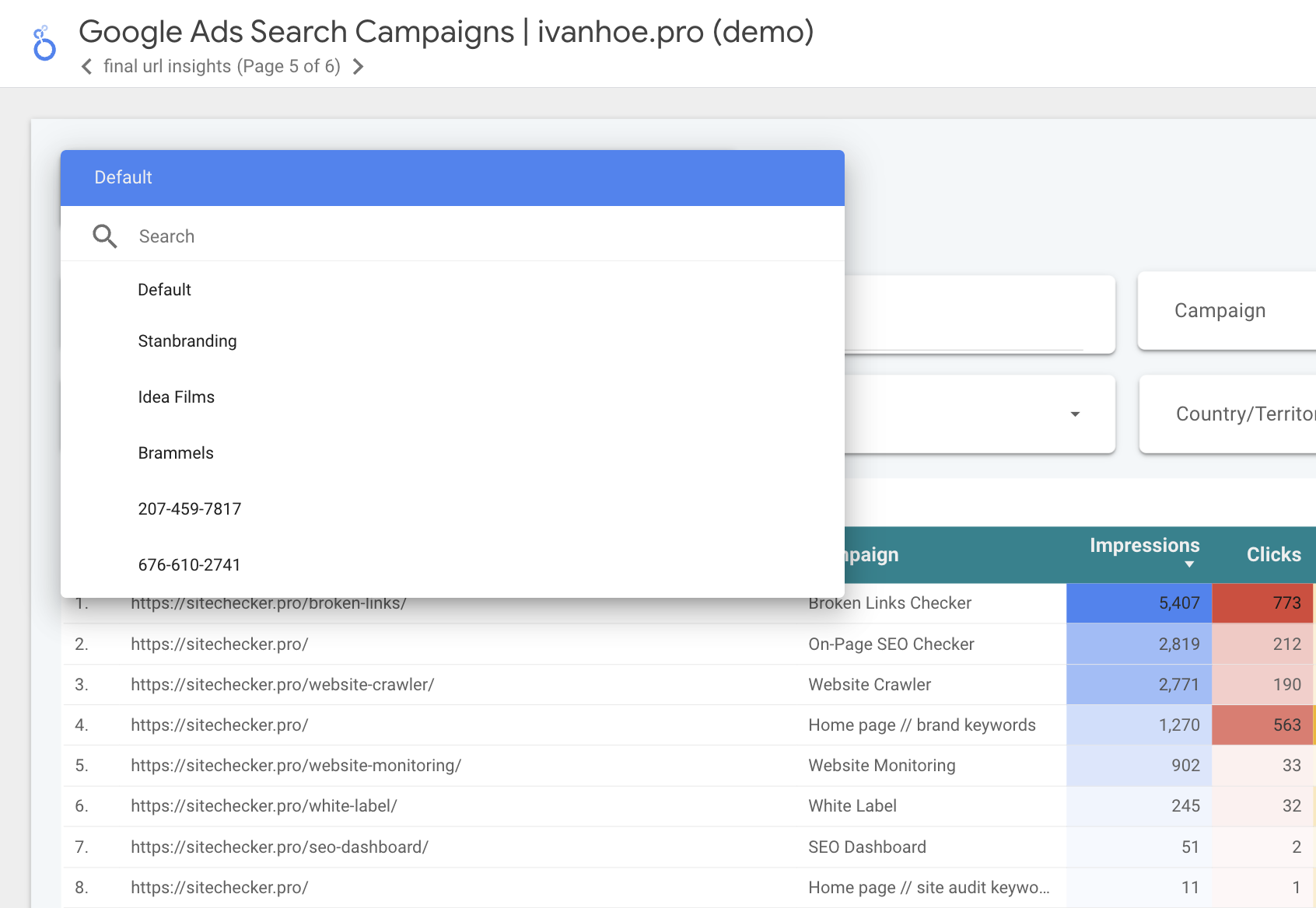Image resolution: width=1316 pixels, height=908 pixels.
Task: Click the search magnifier icon
Action: [x=105, y=236]
